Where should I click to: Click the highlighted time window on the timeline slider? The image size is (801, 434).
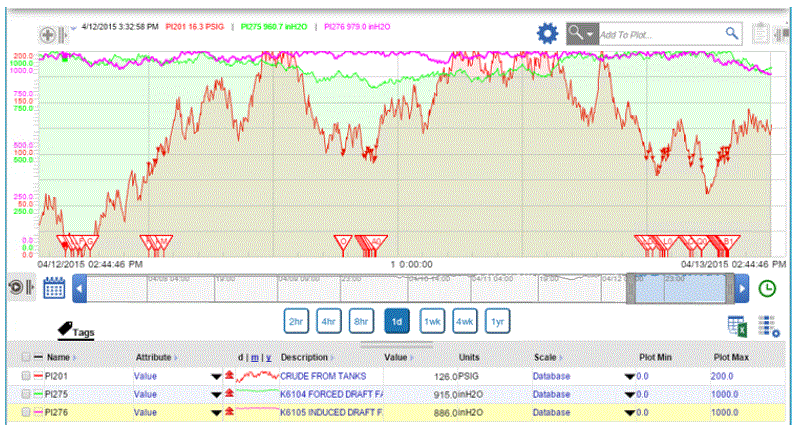click(680, 289)
